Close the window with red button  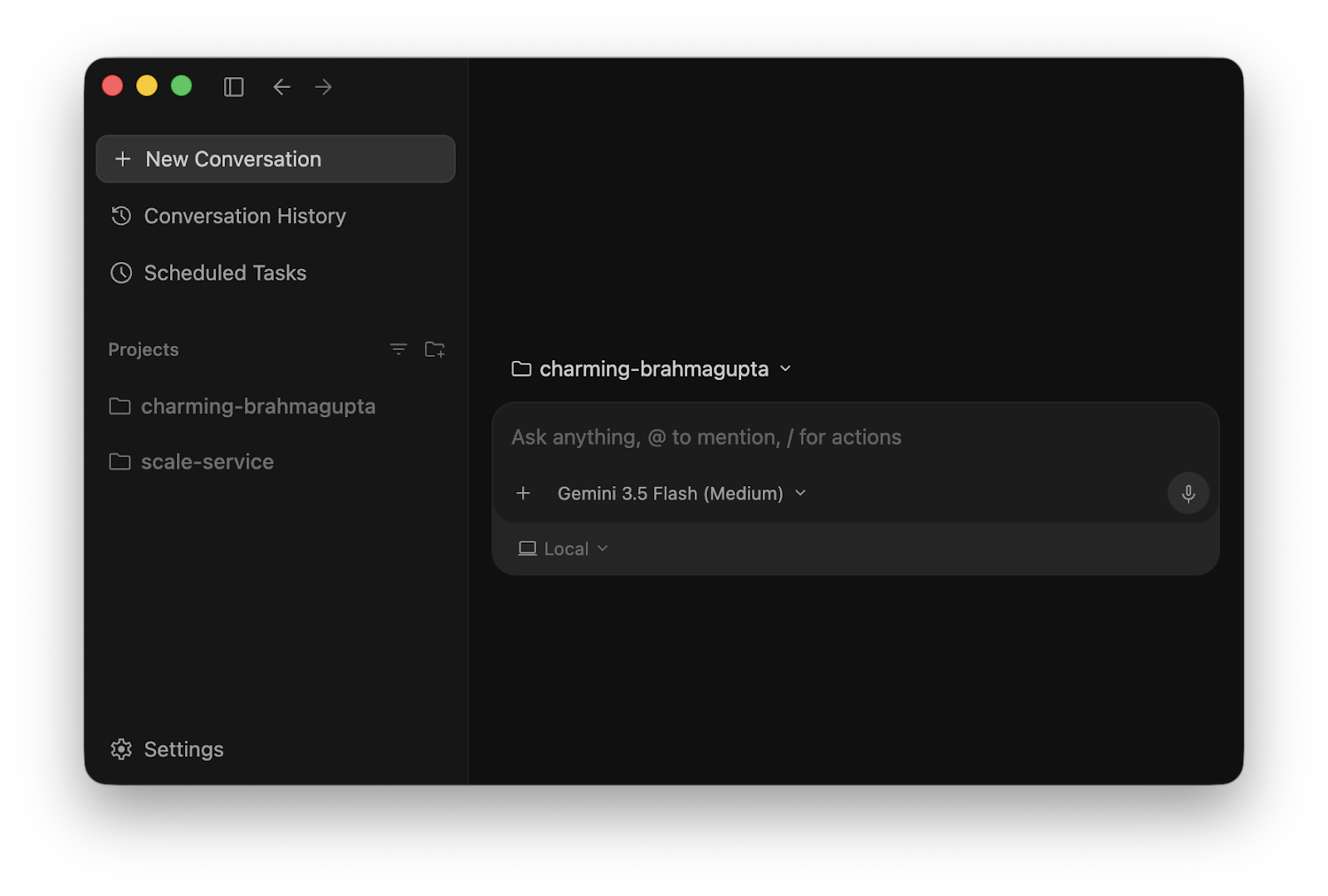113,85
